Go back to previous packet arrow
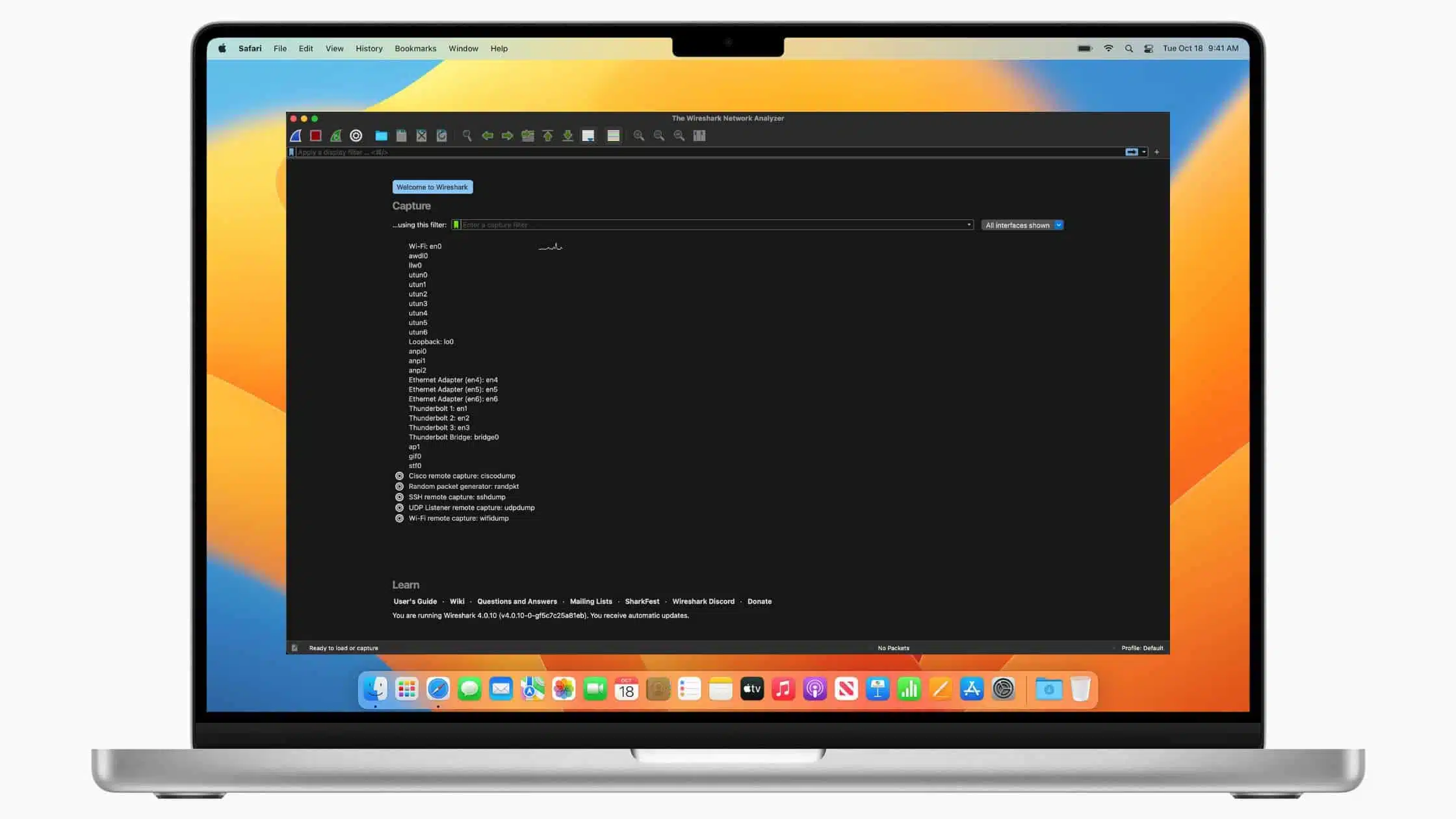This screenshot has height=819, width=1456. pyautogui.click(x=487, y=136)
